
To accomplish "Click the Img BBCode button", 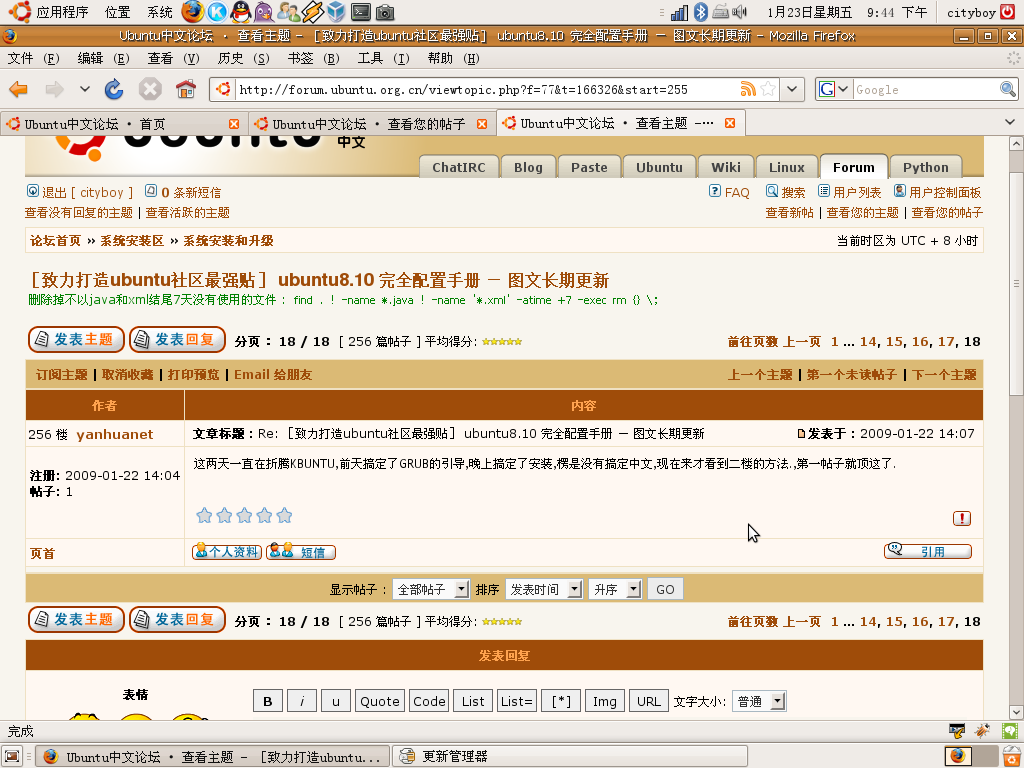I will pos(605,701).
